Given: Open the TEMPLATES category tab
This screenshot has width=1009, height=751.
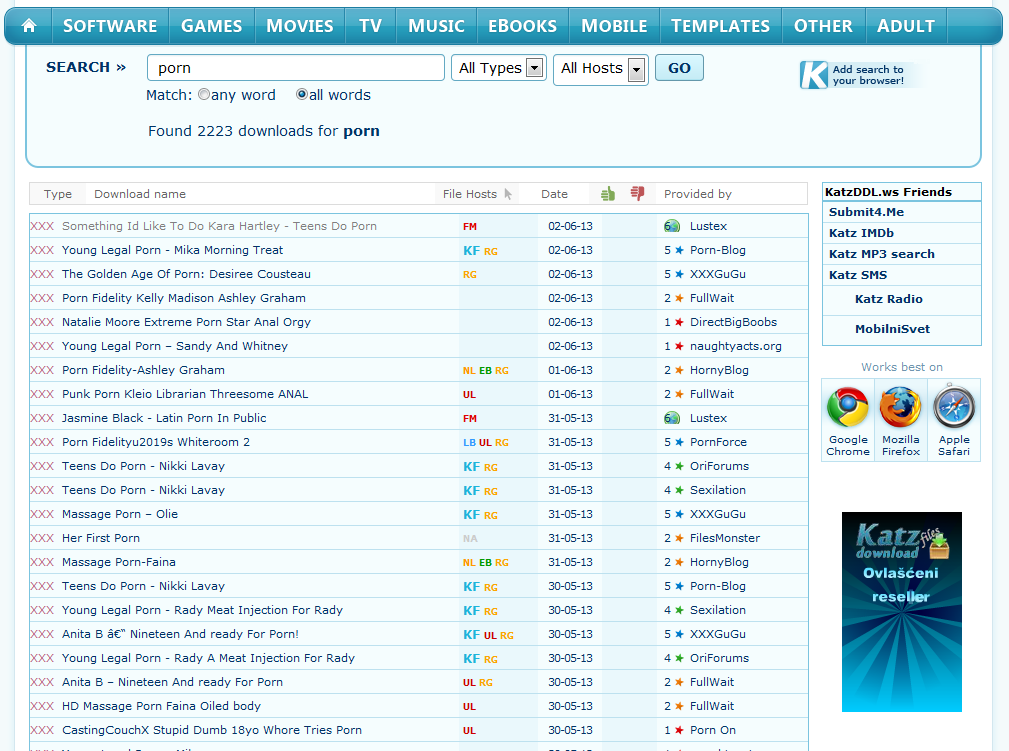Looking at the screenshot, I should click(720, 26).
